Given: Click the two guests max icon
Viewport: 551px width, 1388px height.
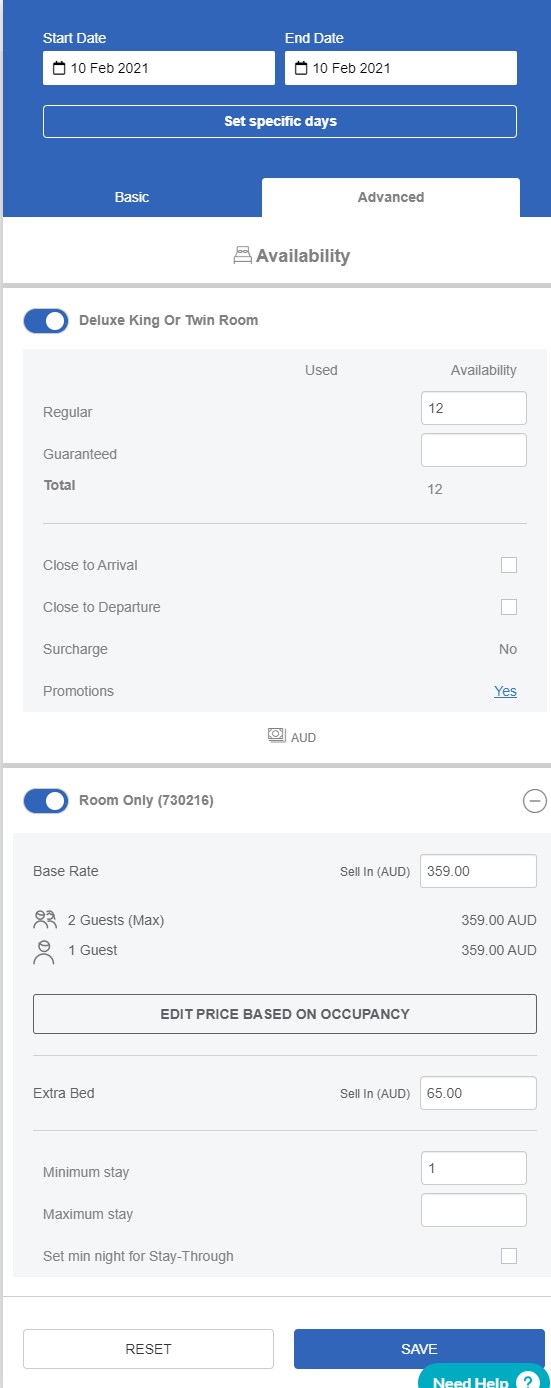Looking at the screenshot, I should tap(45, 920).
